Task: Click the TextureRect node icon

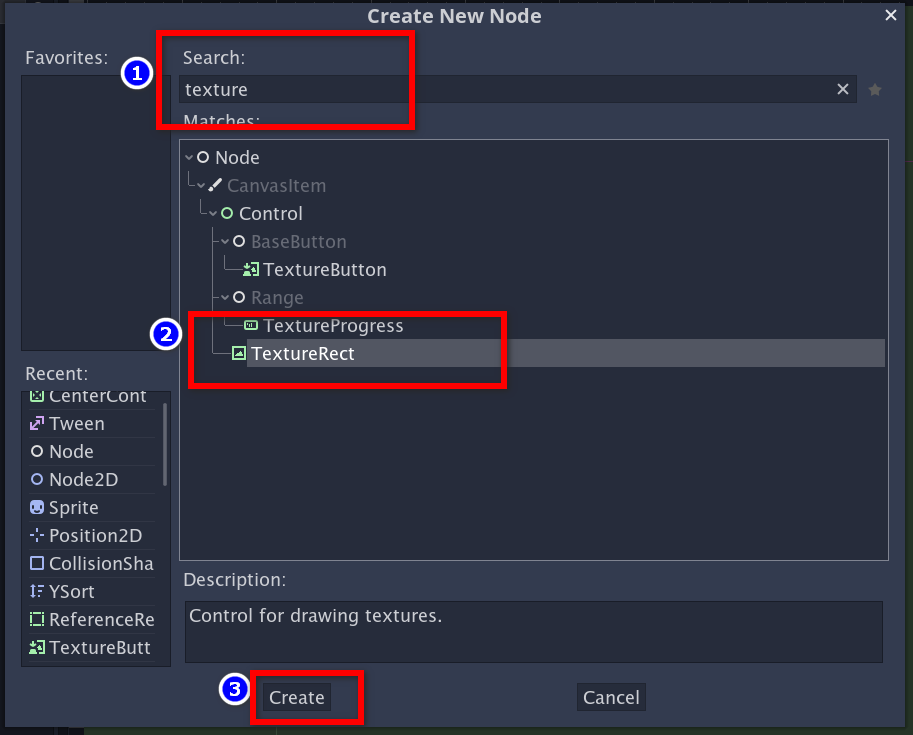Action: pos(239,353)
